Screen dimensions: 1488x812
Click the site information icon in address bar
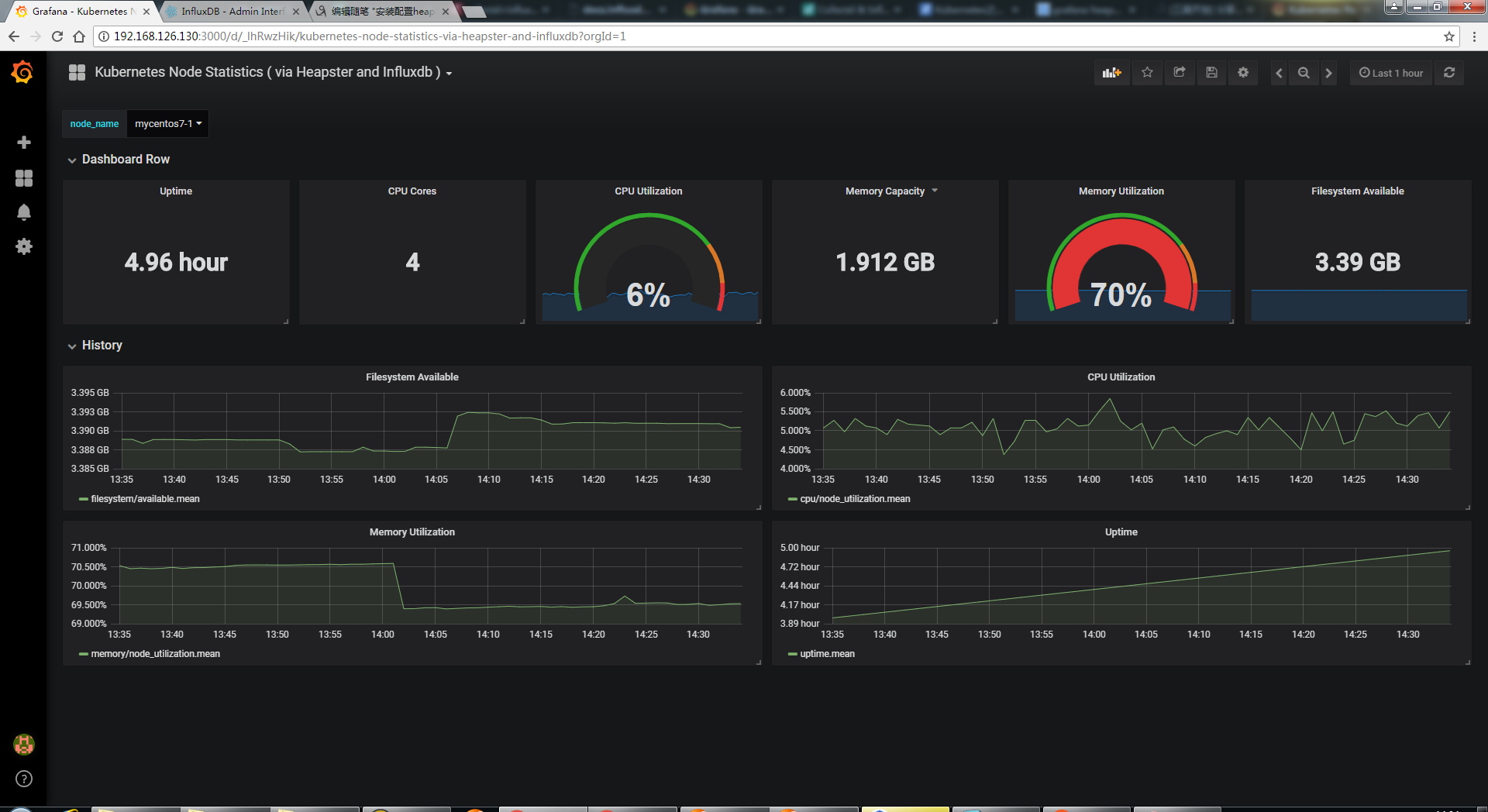(103, 36)
